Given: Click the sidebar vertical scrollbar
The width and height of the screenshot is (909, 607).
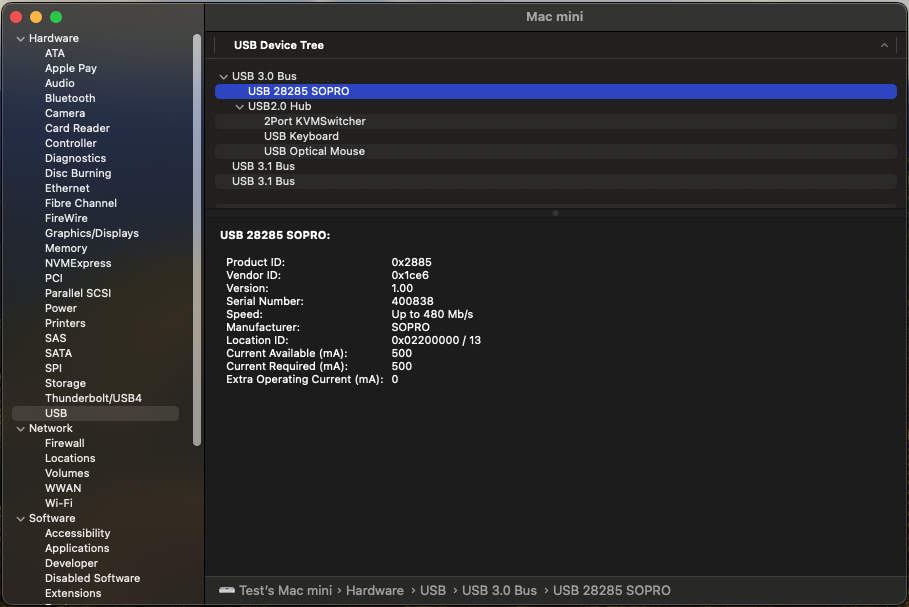Looking at the screenshot, I should (x=197, y=240).
